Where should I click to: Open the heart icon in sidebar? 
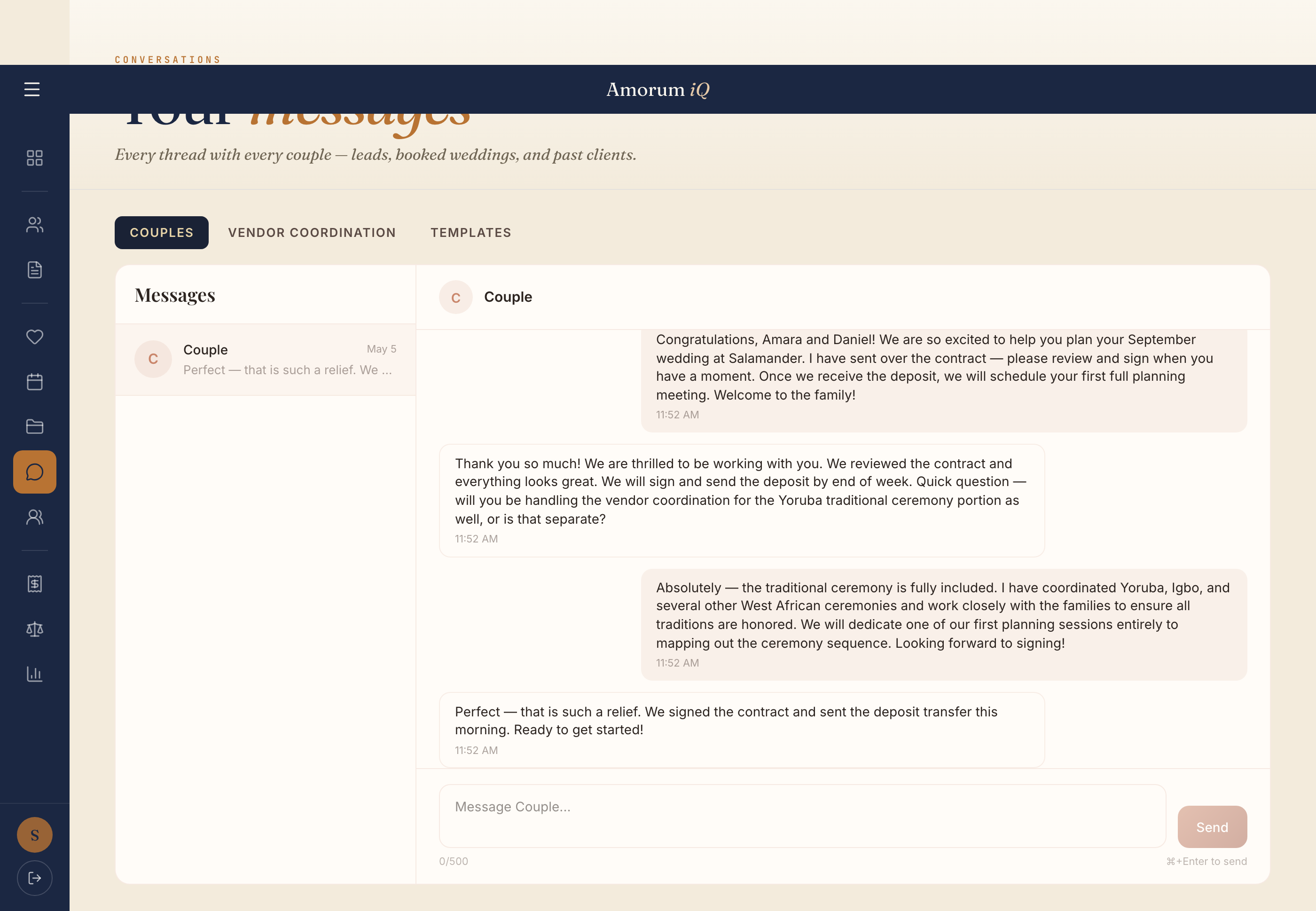35,337
